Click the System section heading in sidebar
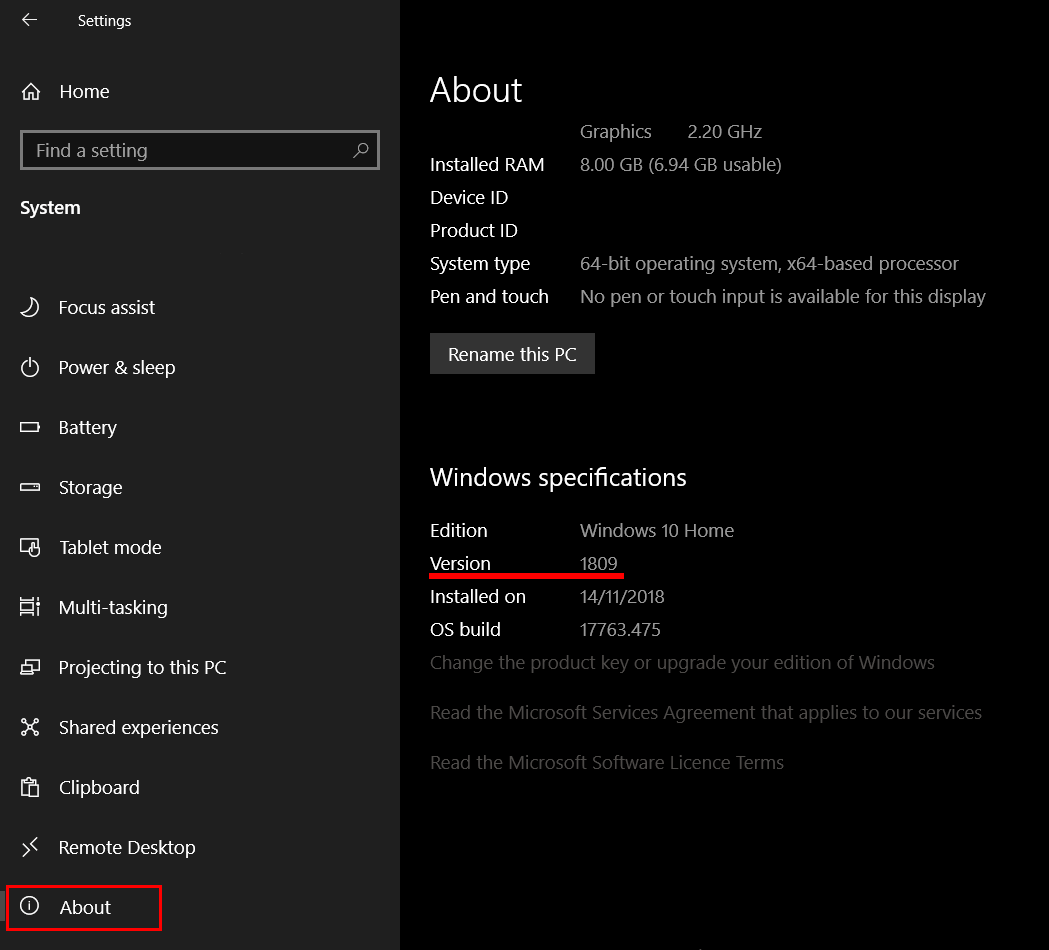The image size is (1049, 950). click(50, 208)
